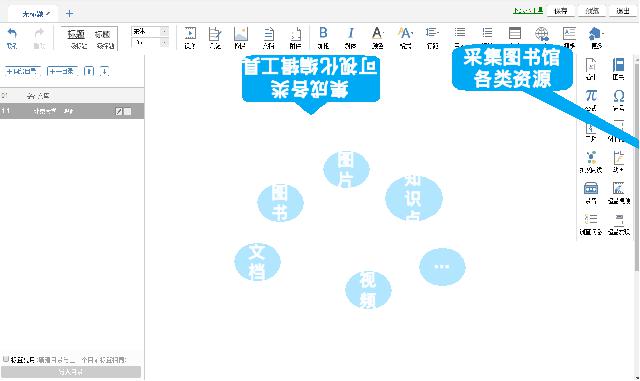Insert a video using the play-frame icon
Screen dimensions: 640x381
click(x=190, y=33)
